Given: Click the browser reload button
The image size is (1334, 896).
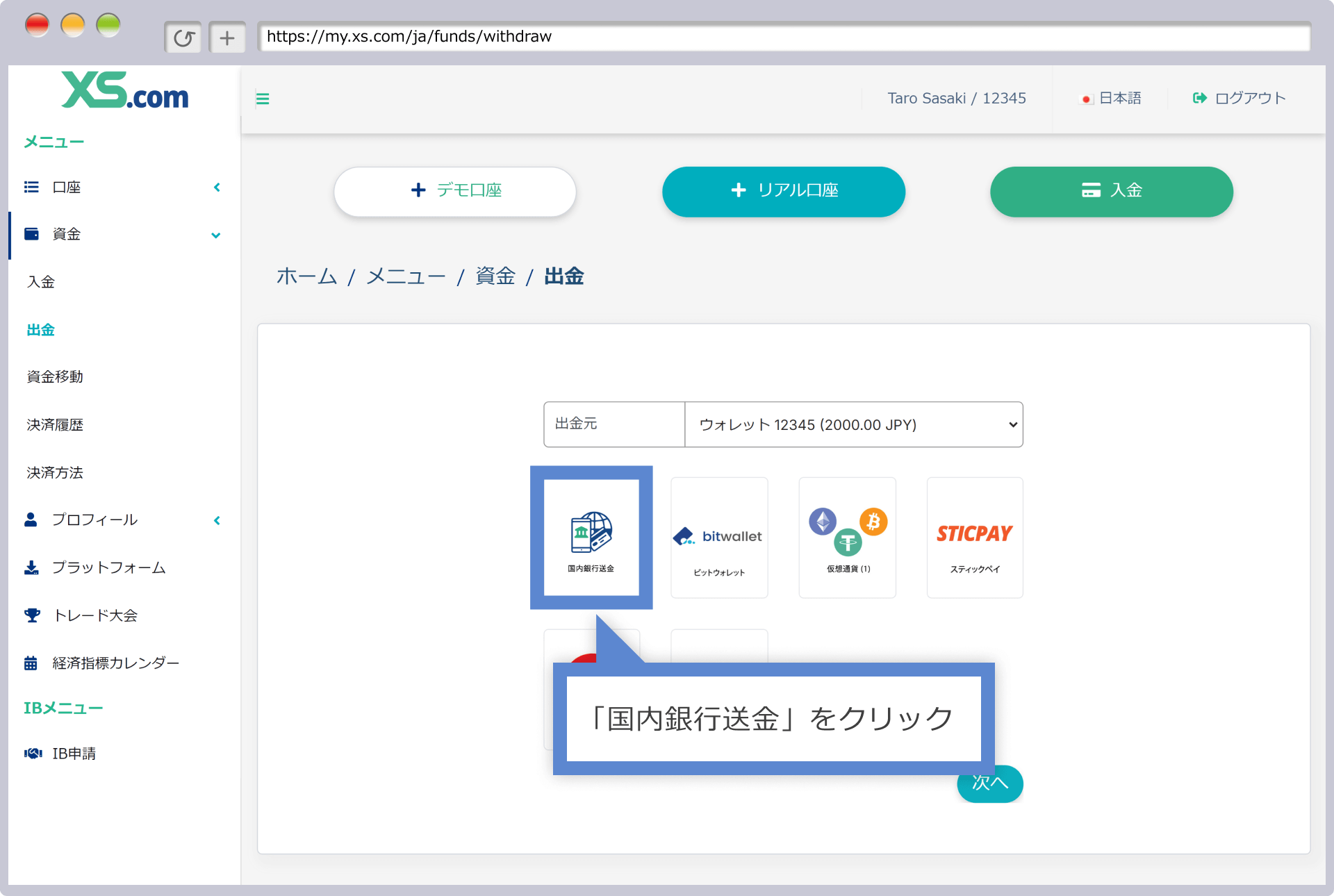Looking at the screenshot, I should pos(183,38).
